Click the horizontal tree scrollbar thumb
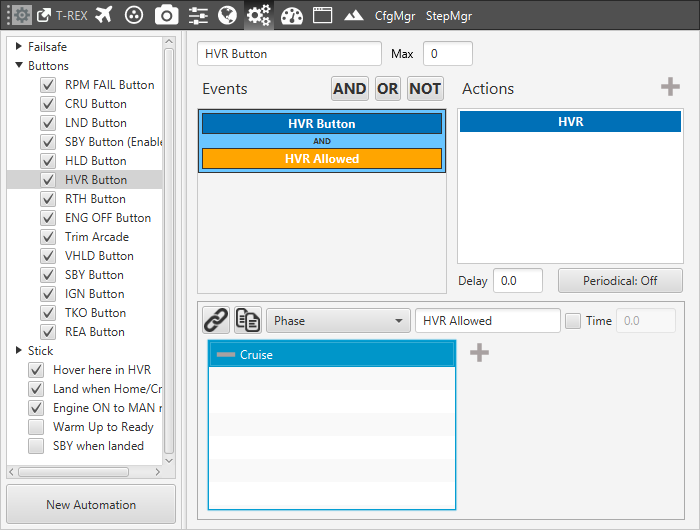Image resolution: width=700 pixels, height=530 pixels. click(x=73, y=472)
